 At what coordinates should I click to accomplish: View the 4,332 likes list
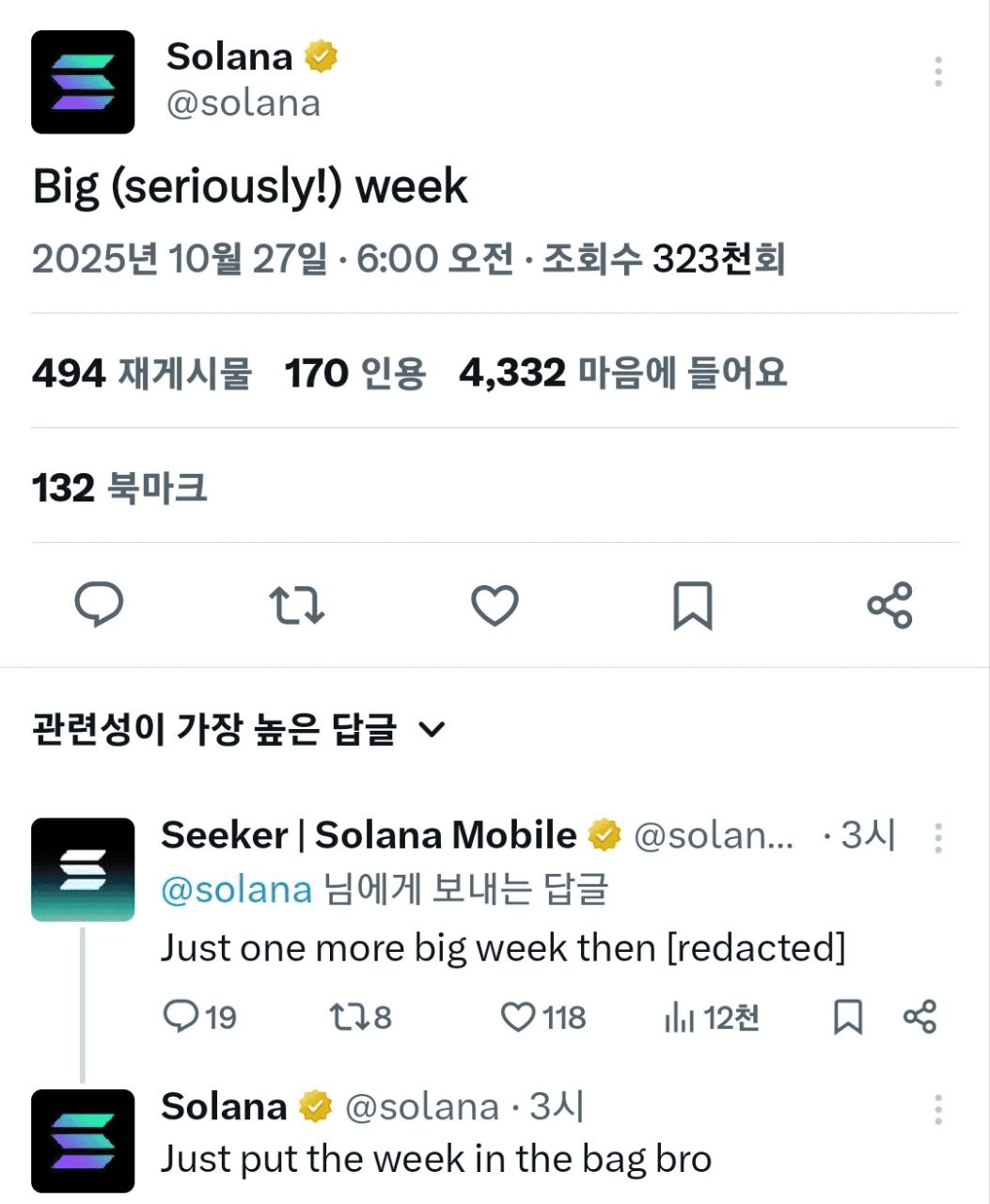pyautogui.click(x=622, y=373)
